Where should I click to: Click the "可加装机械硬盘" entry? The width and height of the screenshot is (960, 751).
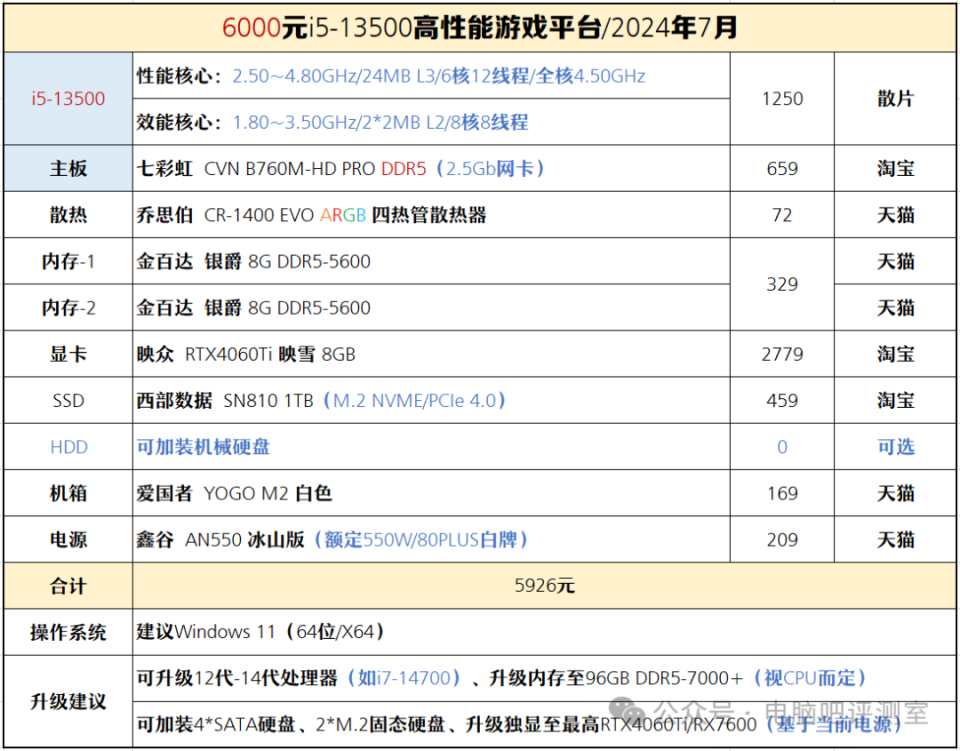431,447
